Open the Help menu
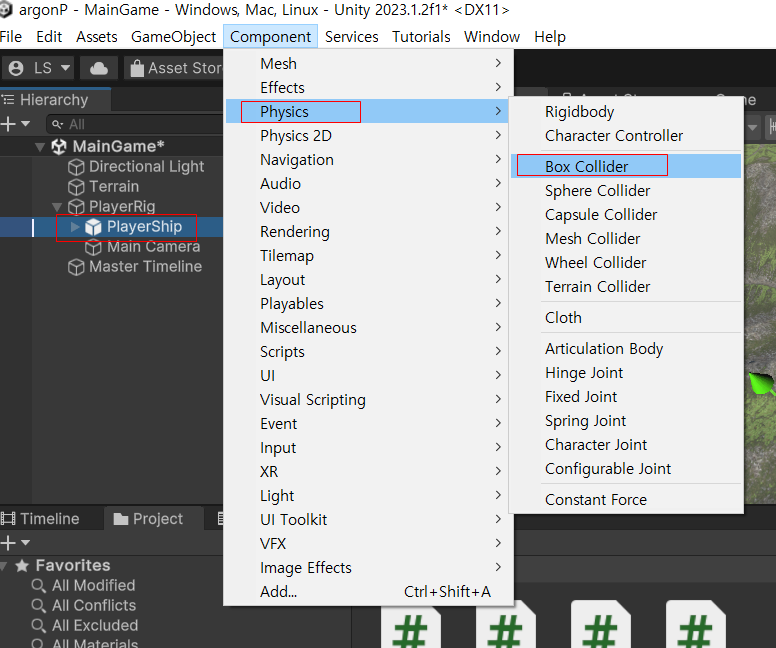776x648 pixels. click(x=550, y=37)
